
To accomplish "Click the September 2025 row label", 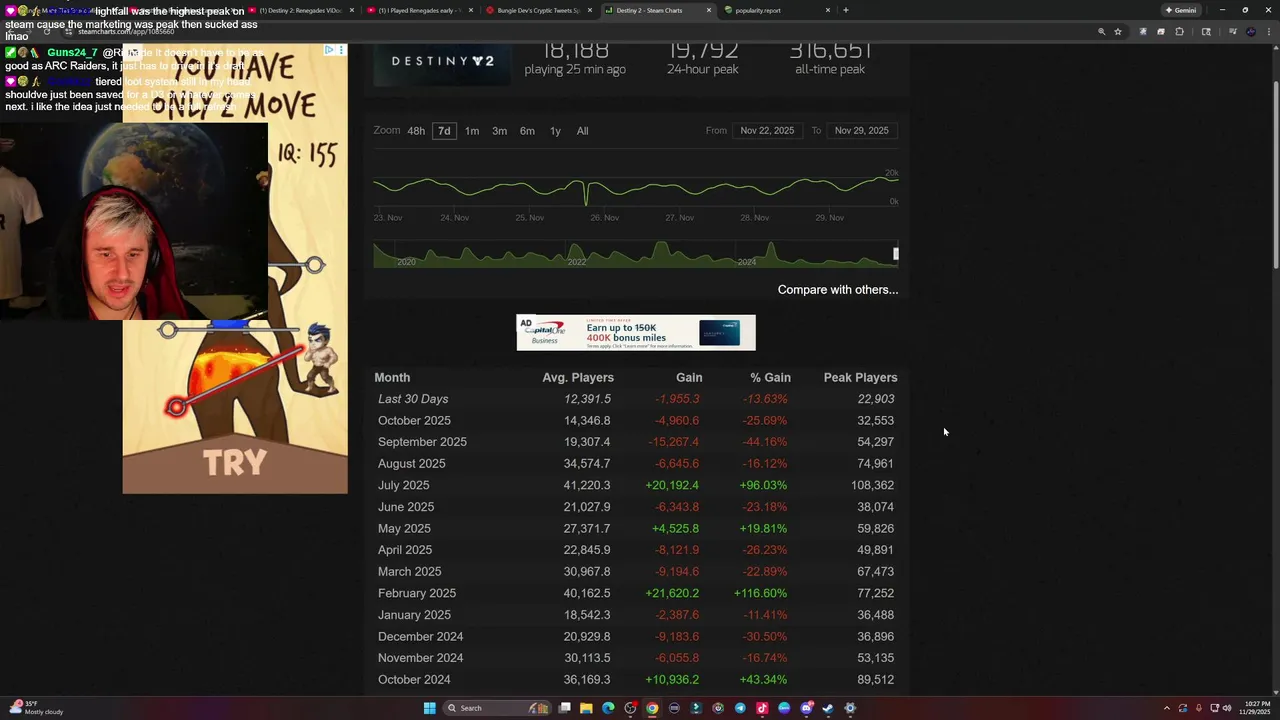I will point(422,442).
